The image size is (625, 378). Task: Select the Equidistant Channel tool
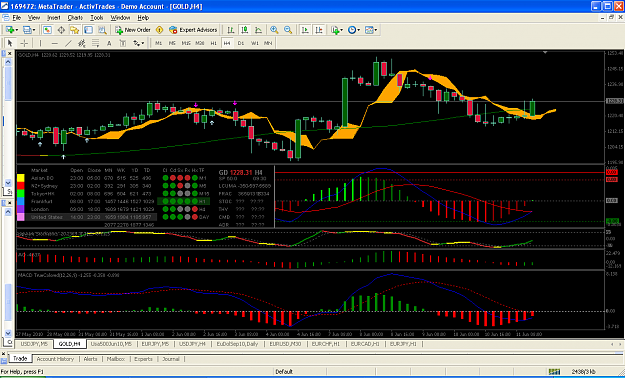pyautogui.click(x=82, y=43)
